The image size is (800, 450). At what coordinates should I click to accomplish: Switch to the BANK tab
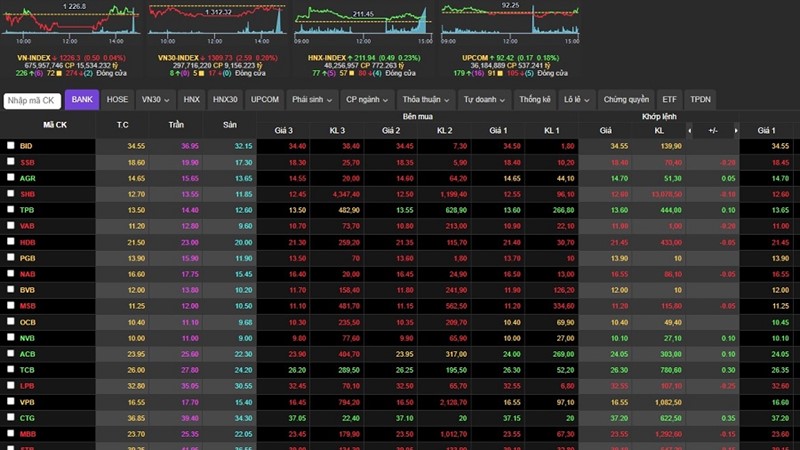click(x=82, y=99)
